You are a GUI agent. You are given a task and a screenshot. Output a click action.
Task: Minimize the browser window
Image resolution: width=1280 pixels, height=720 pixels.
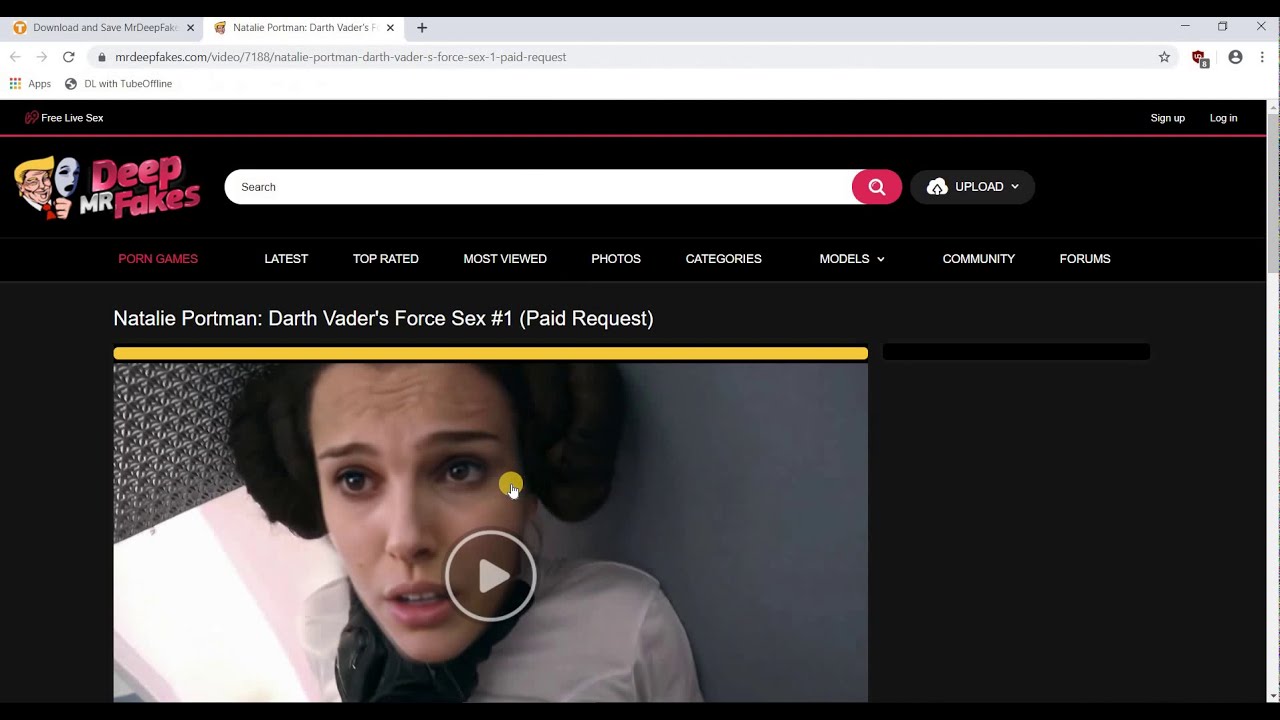[x=1185, y=26]
